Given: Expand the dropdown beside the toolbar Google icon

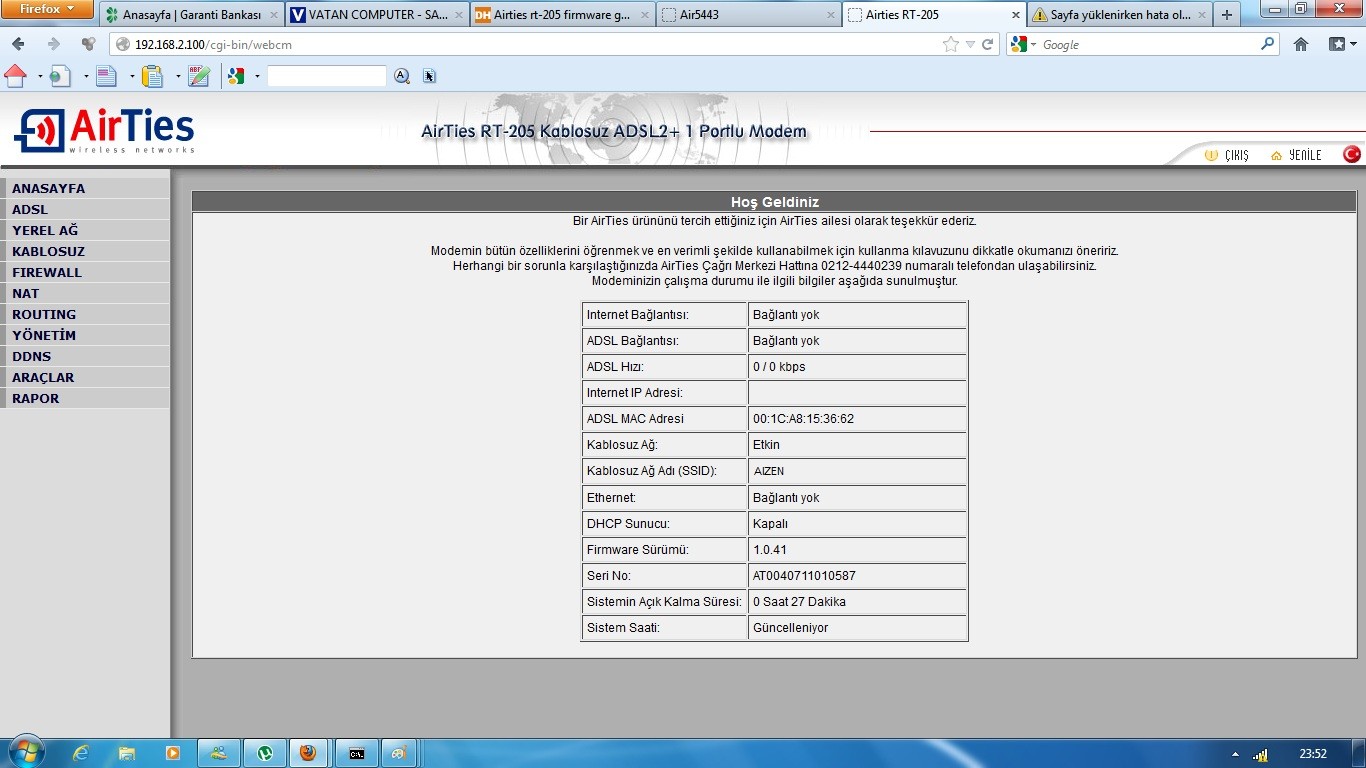Looking at the screenshot, I should (257, 75).
